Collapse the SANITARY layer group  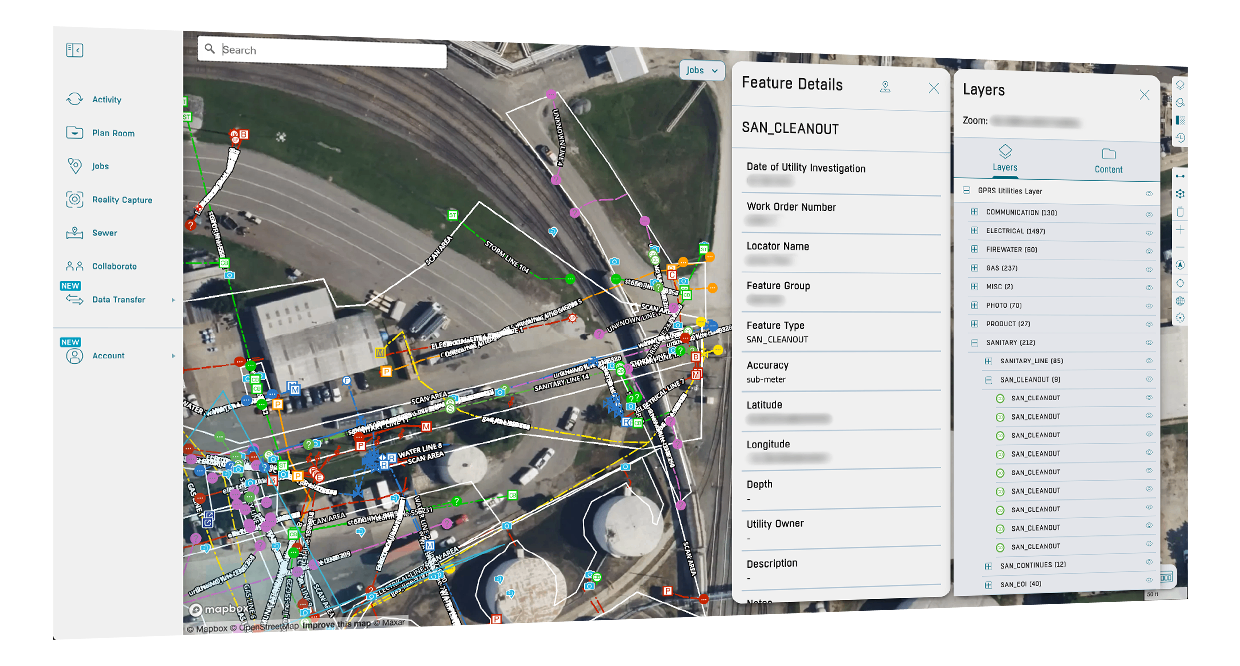[973, 342]
